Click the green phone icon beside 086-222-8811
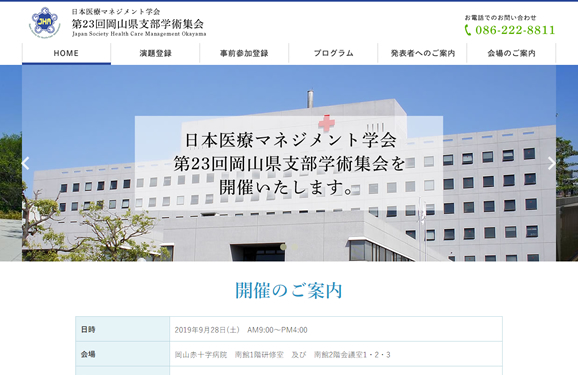Viewport: 578px width, 375px height. (x=468, y=30)
